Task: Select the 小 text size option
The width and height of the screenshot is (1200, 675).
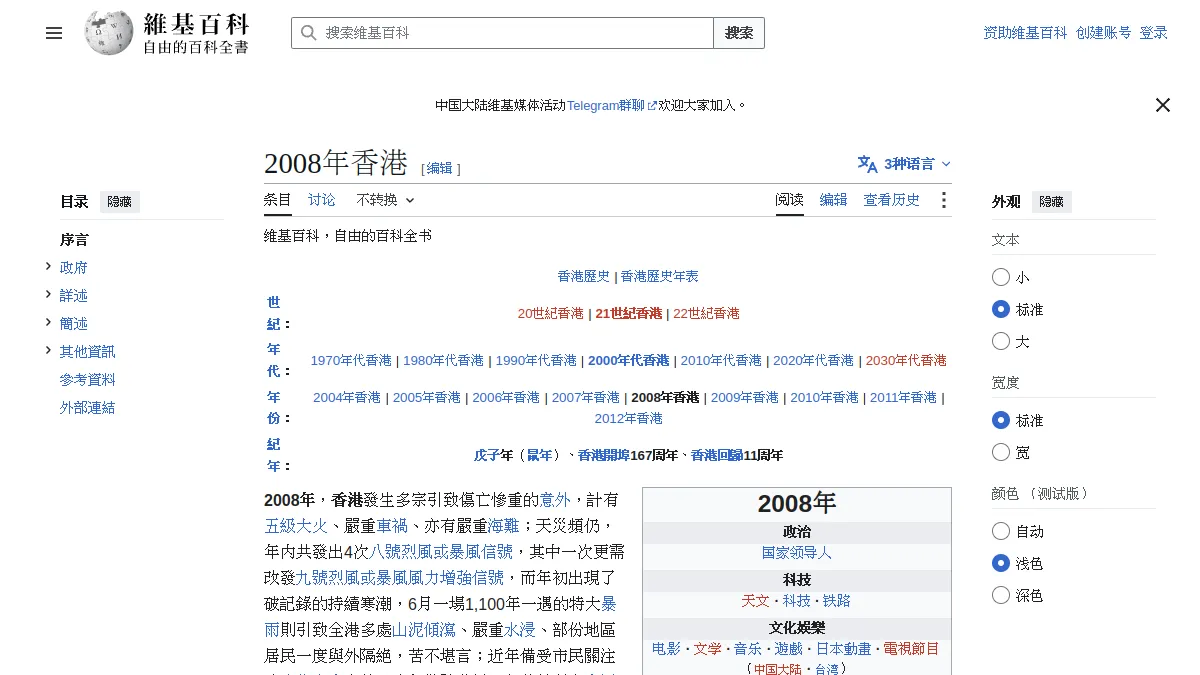Action: (x=1001, y=277)
